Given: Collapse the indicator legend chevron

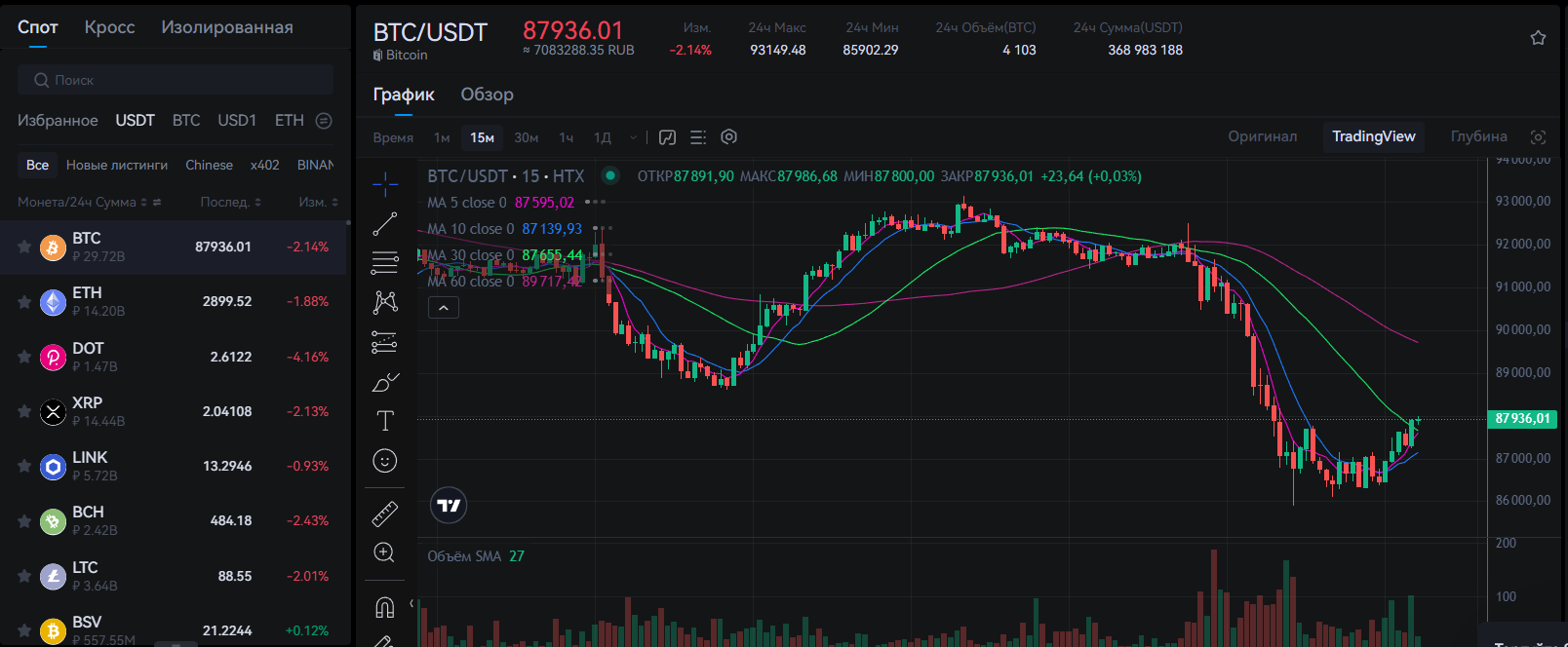Looking at the screenshot, I should 443,308.
